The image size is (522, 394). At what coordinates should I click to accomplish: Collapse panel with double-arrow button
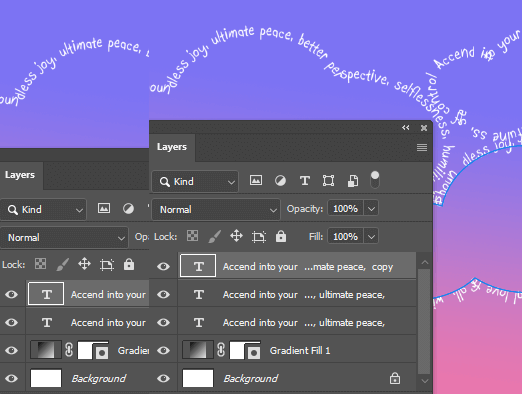point(405,128)
